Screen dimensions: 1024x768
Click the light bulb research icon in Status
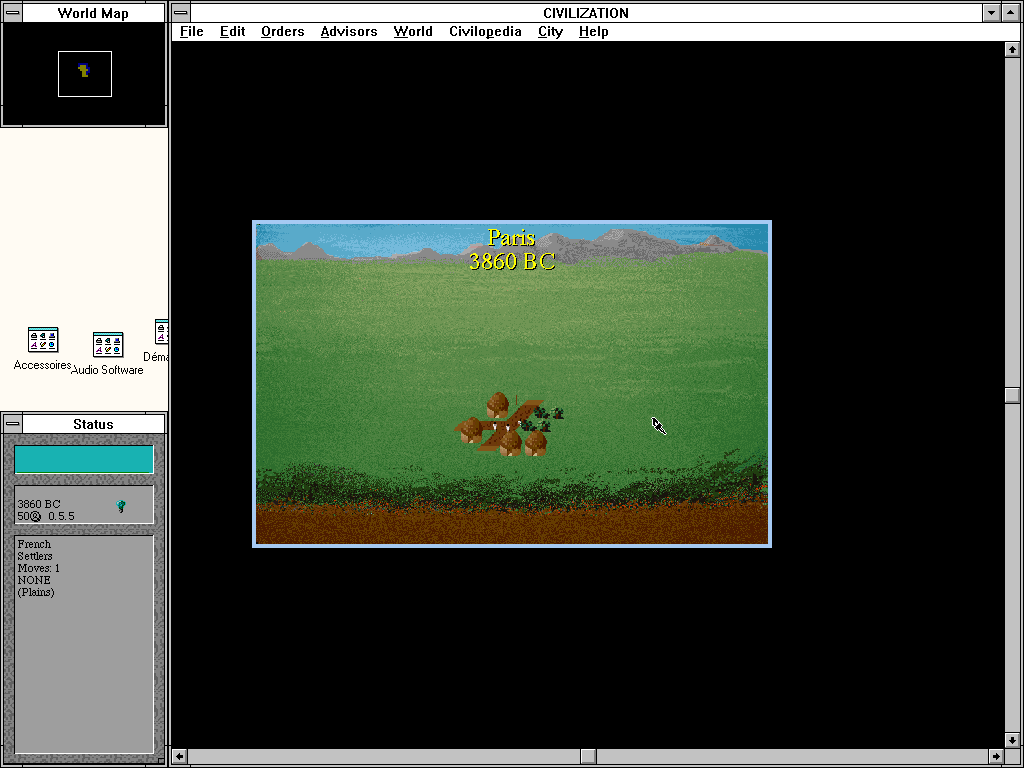pos(121,506)
